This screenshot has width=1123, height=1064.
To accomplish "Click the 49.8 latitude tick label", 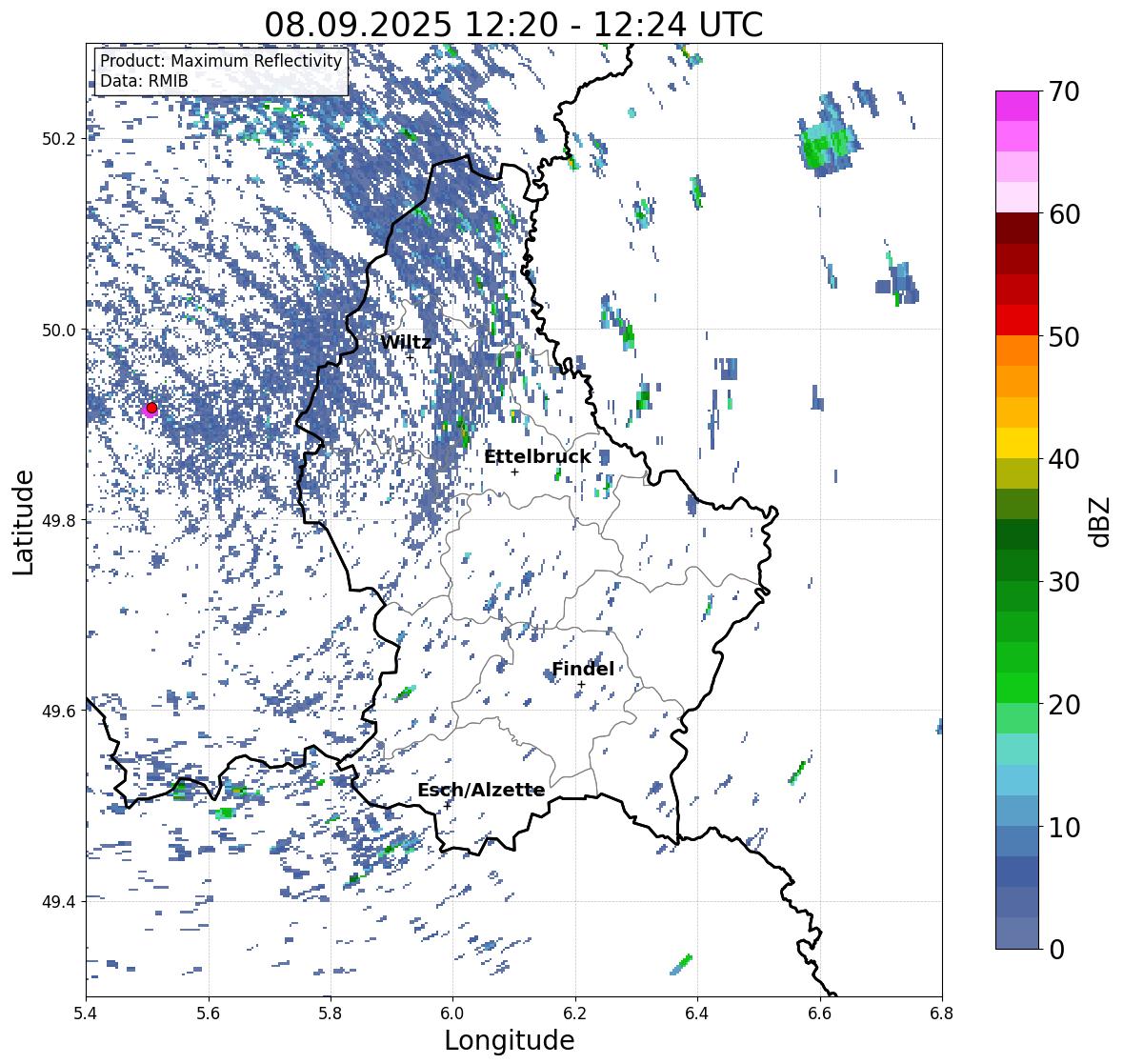I will [59, 520].
